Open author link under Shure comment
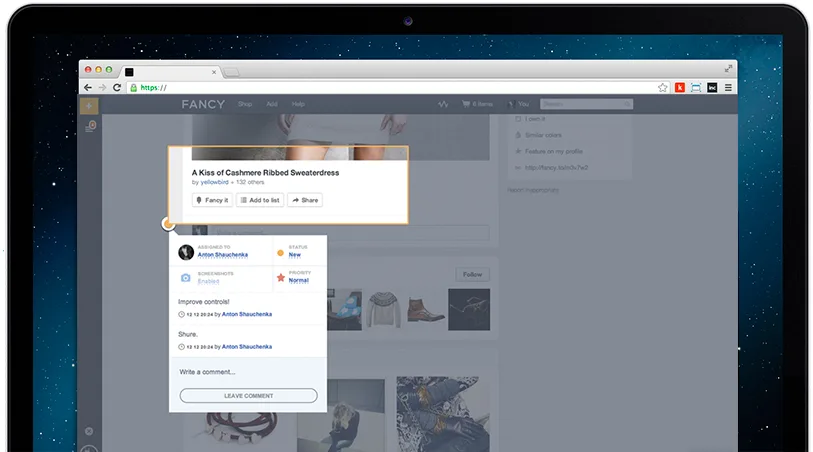This screenshot has width=813, height=452. 247,347
